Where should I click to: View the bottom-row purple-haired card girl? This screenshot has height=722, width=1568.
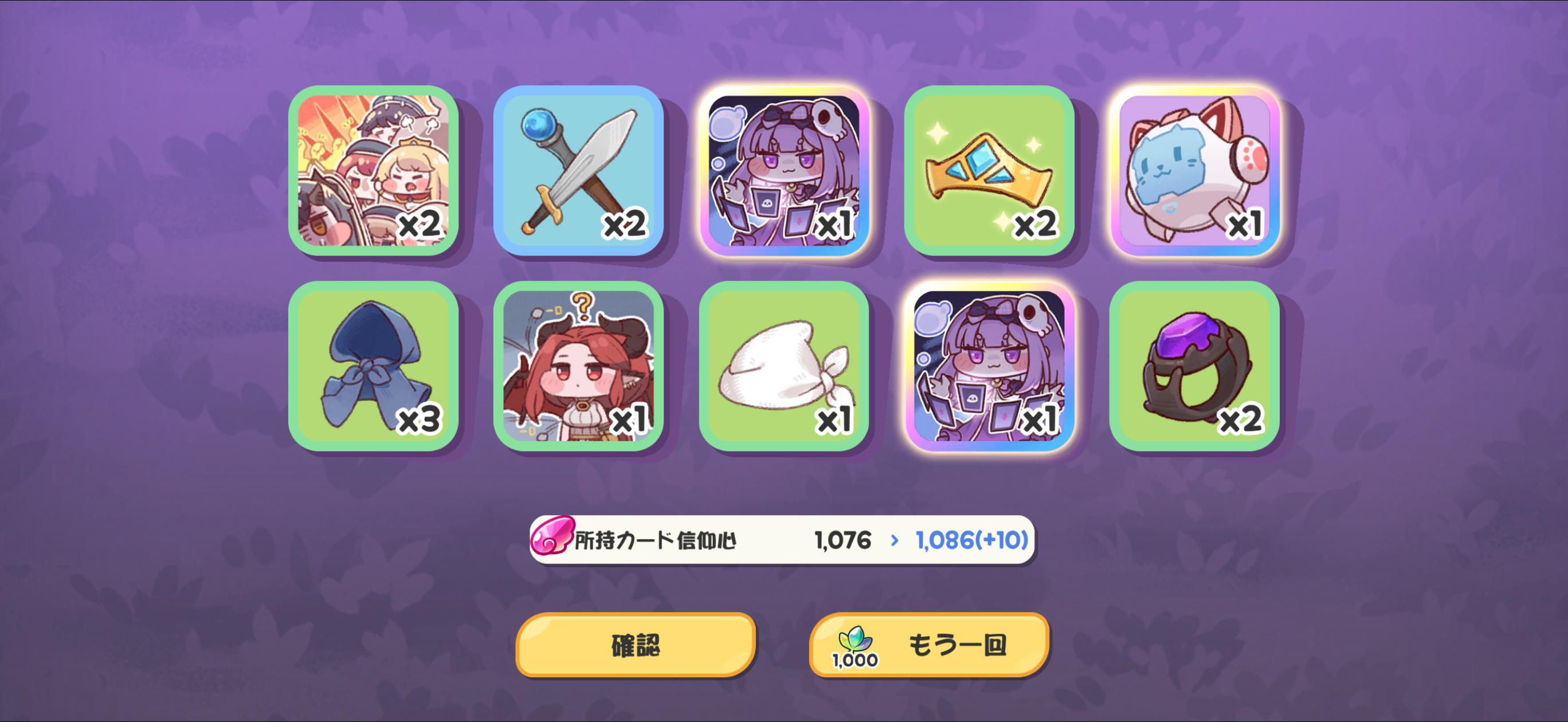[x=989, y=366]
